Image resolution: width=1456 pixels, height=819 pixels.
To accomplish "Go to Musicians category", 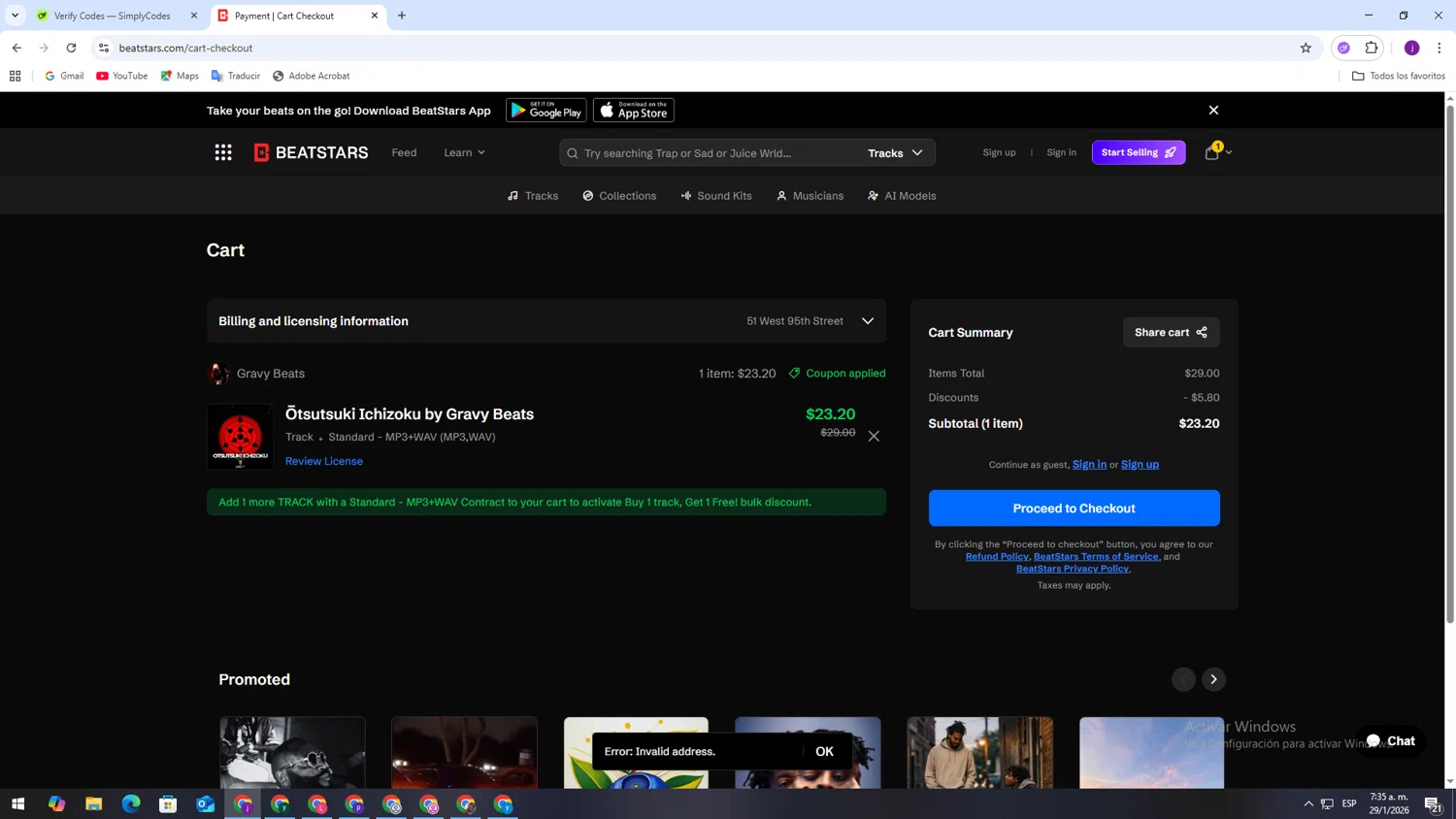I will tap(810, 196).
